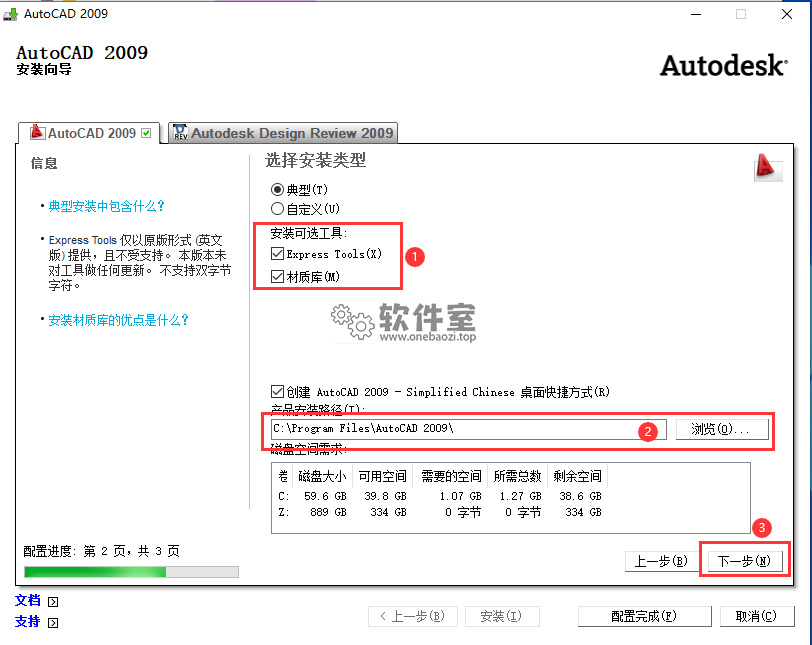
Task: Click the 889 GB disk size value
Action: [328, 512]
